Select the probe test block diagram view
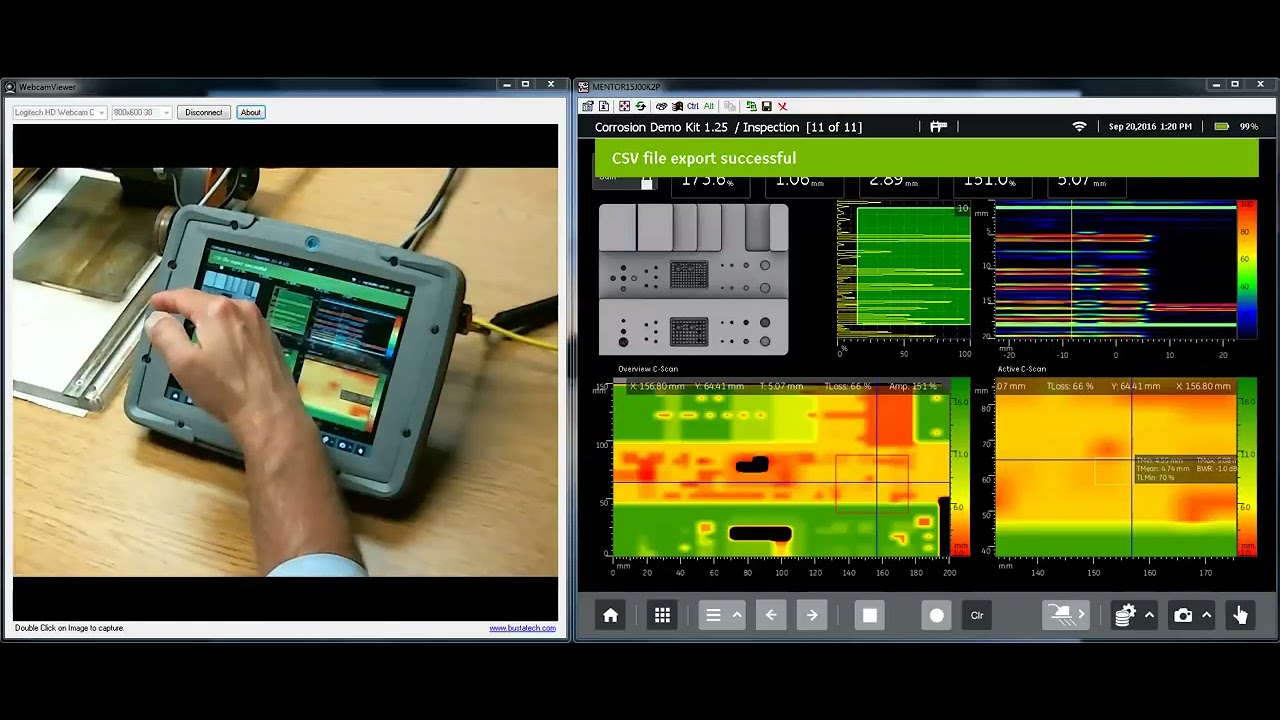 (693, 279)
